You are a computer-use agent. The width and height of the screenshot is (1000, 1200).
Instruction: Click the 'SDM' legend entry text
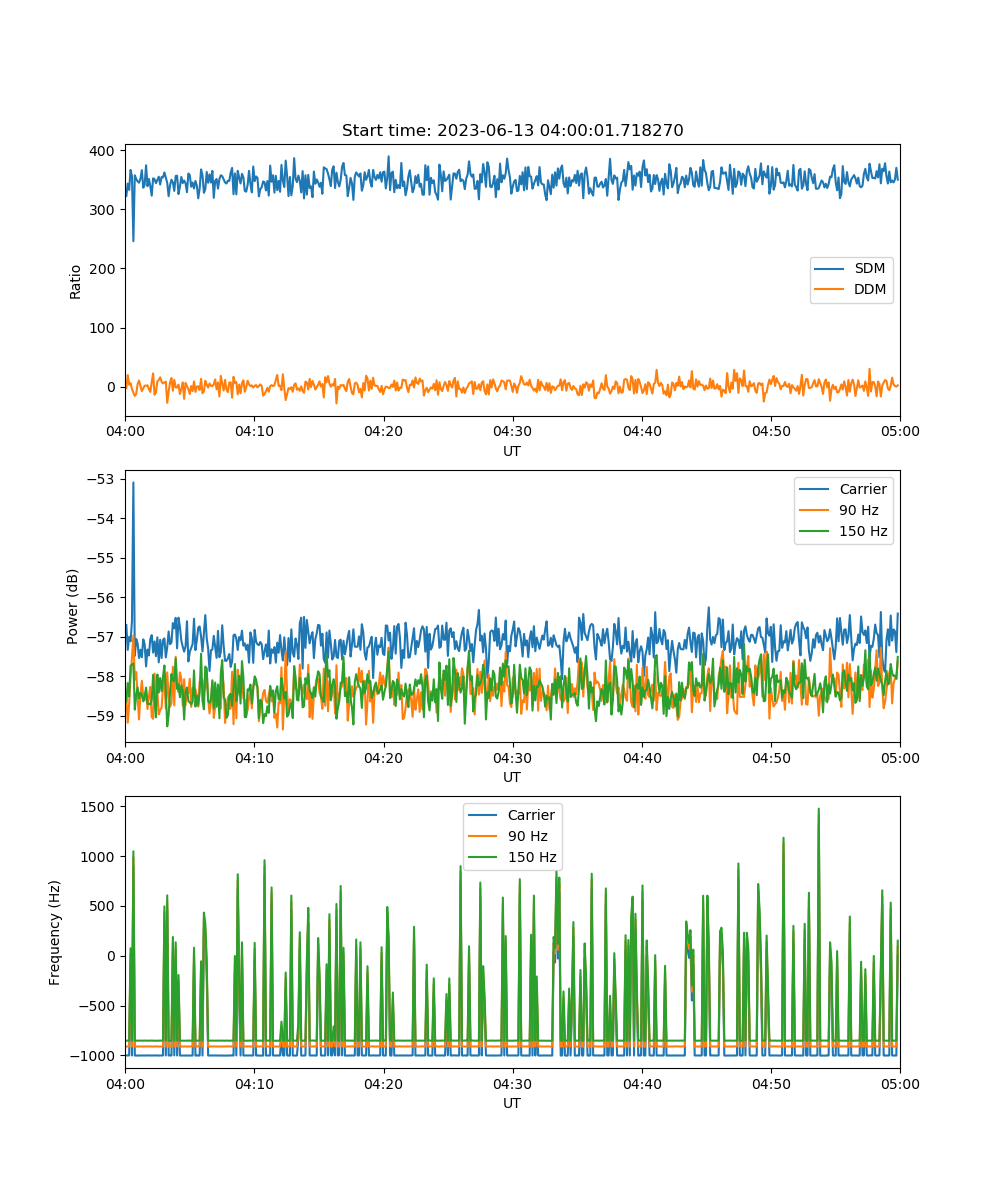click(x=869, y=269)
